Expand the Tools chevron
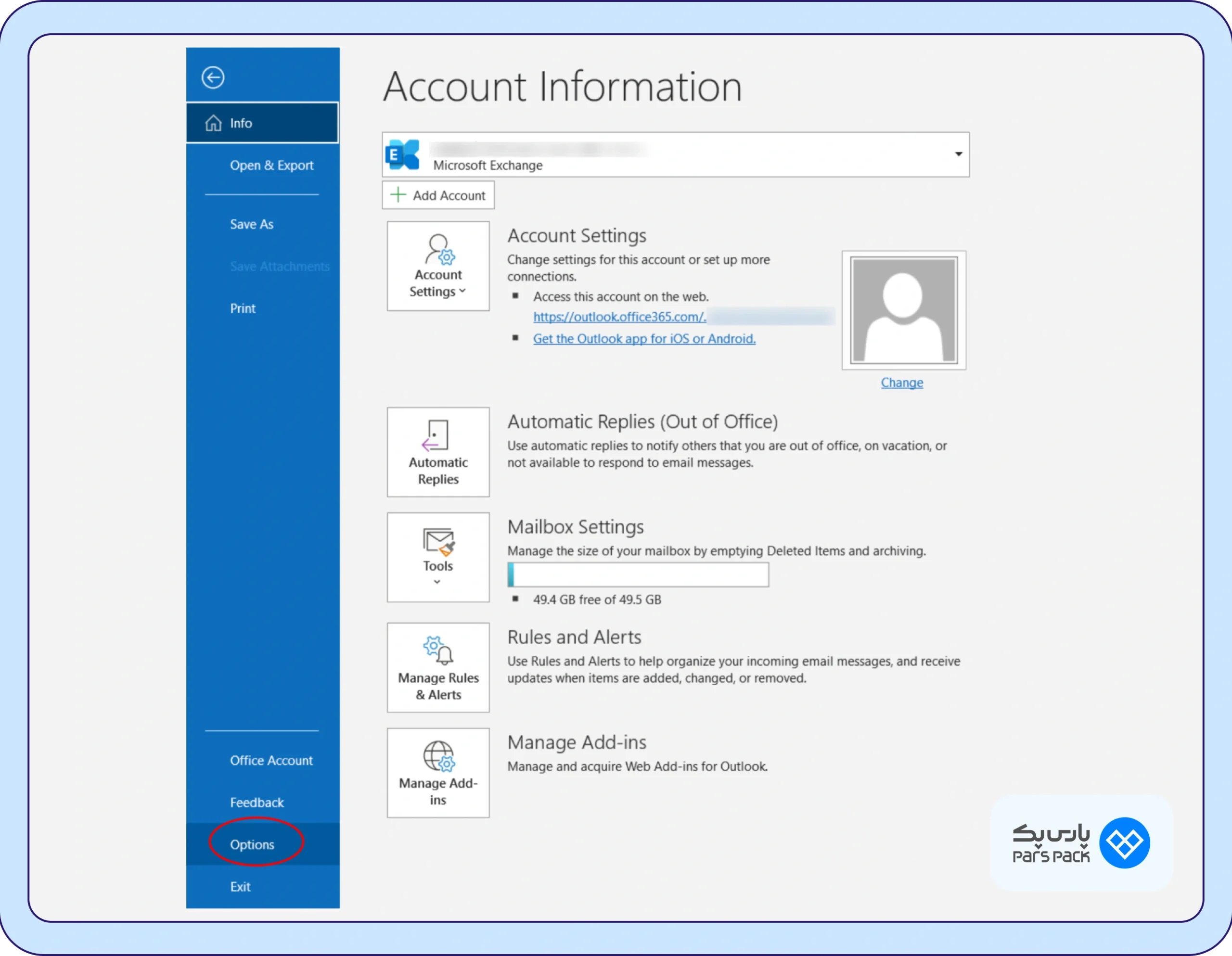 point(437,582)
